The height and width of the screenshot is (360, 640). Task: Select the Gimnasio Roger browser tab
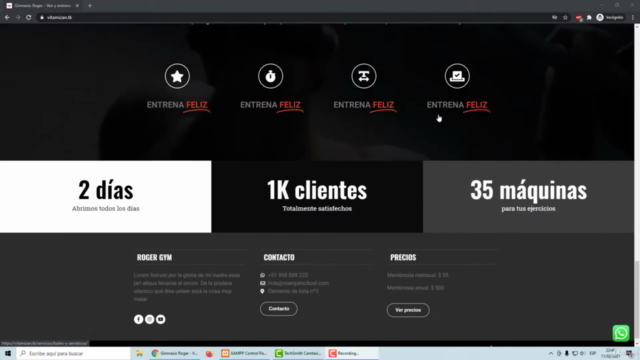(x=41, y=6)
